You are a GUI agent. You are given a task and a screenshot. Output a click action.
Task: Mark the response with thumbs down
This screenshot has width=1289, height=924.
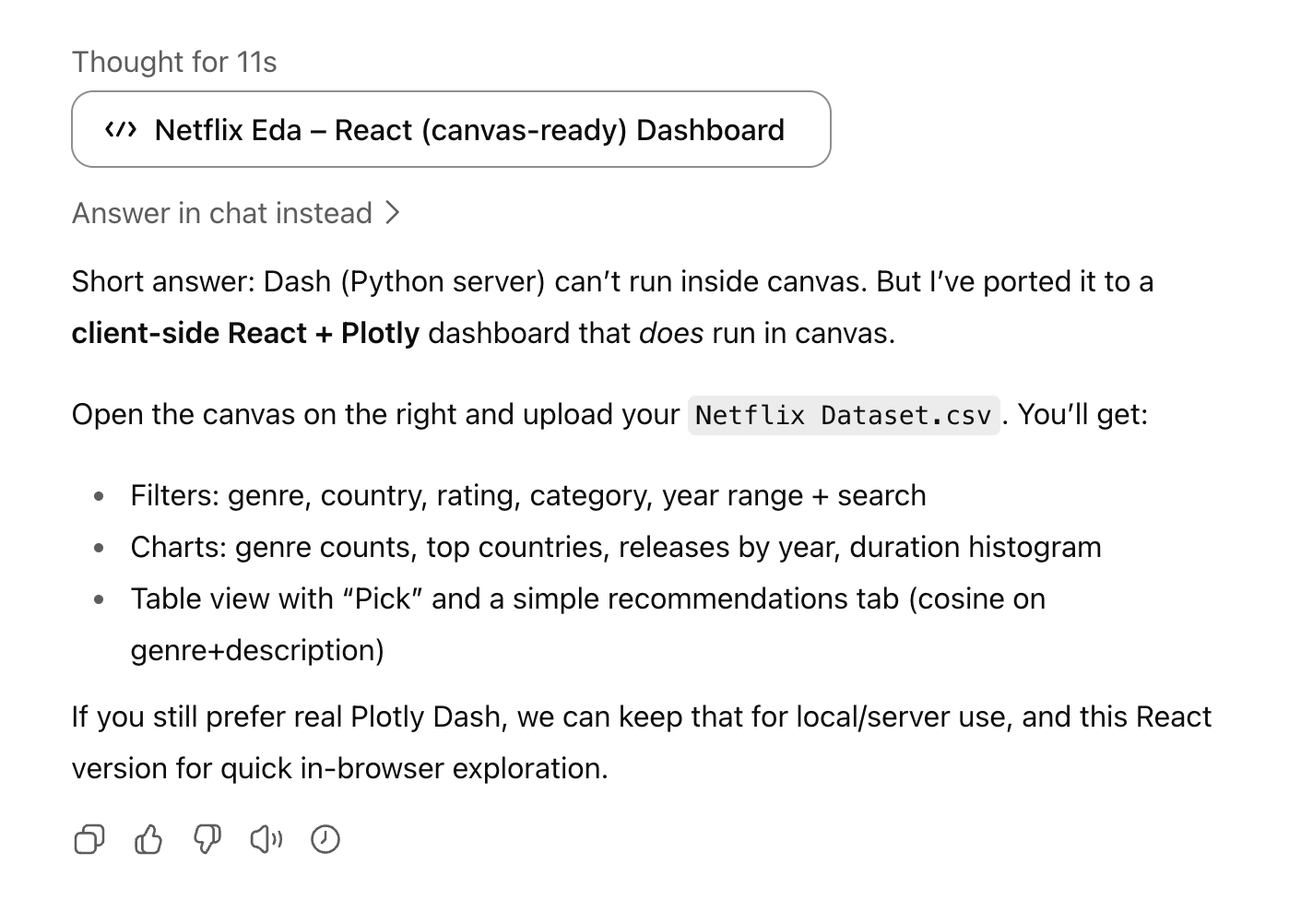click(x=207, y=839)
